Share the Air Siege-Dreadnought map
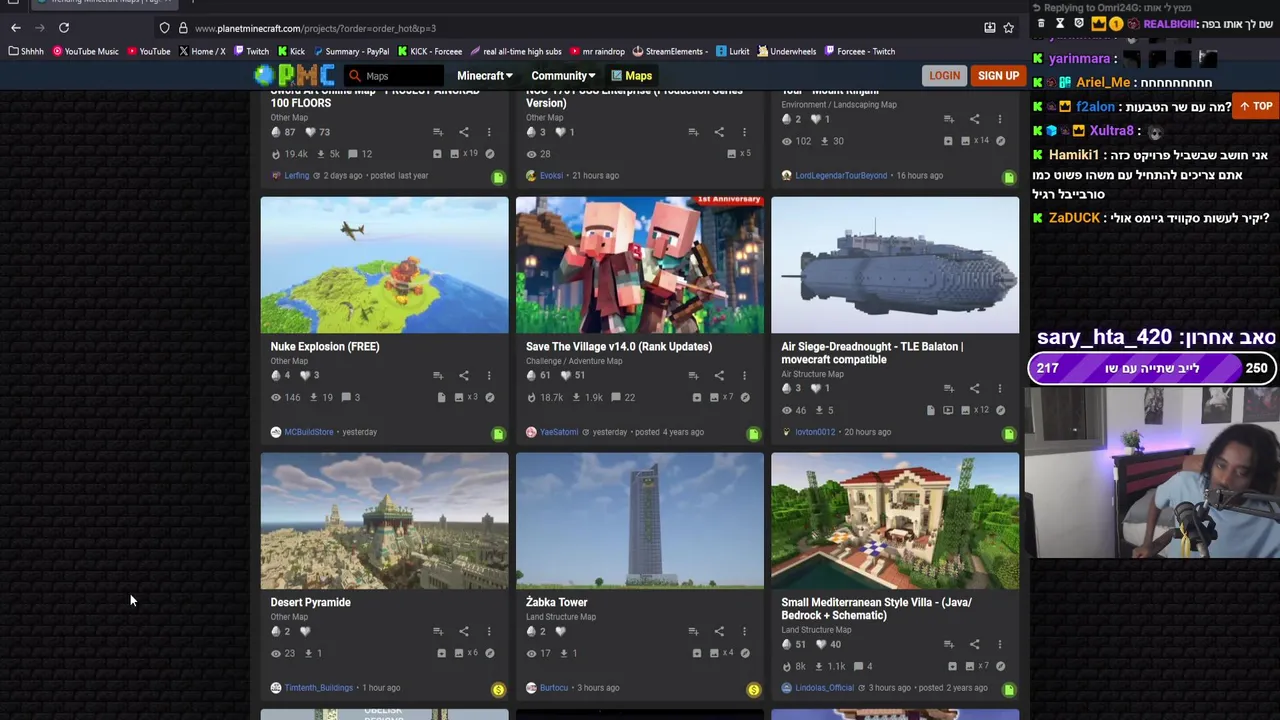 click(x=974, y=388)
